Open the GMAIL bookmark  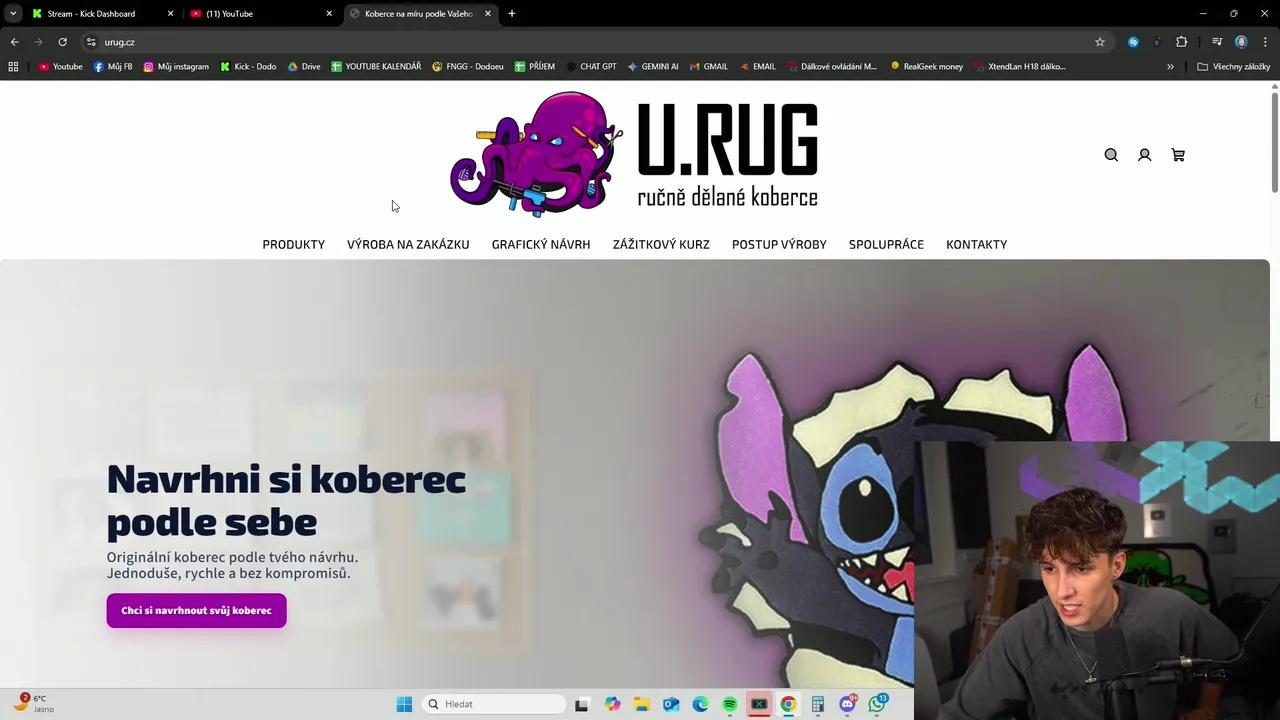(x=708, y=67)
